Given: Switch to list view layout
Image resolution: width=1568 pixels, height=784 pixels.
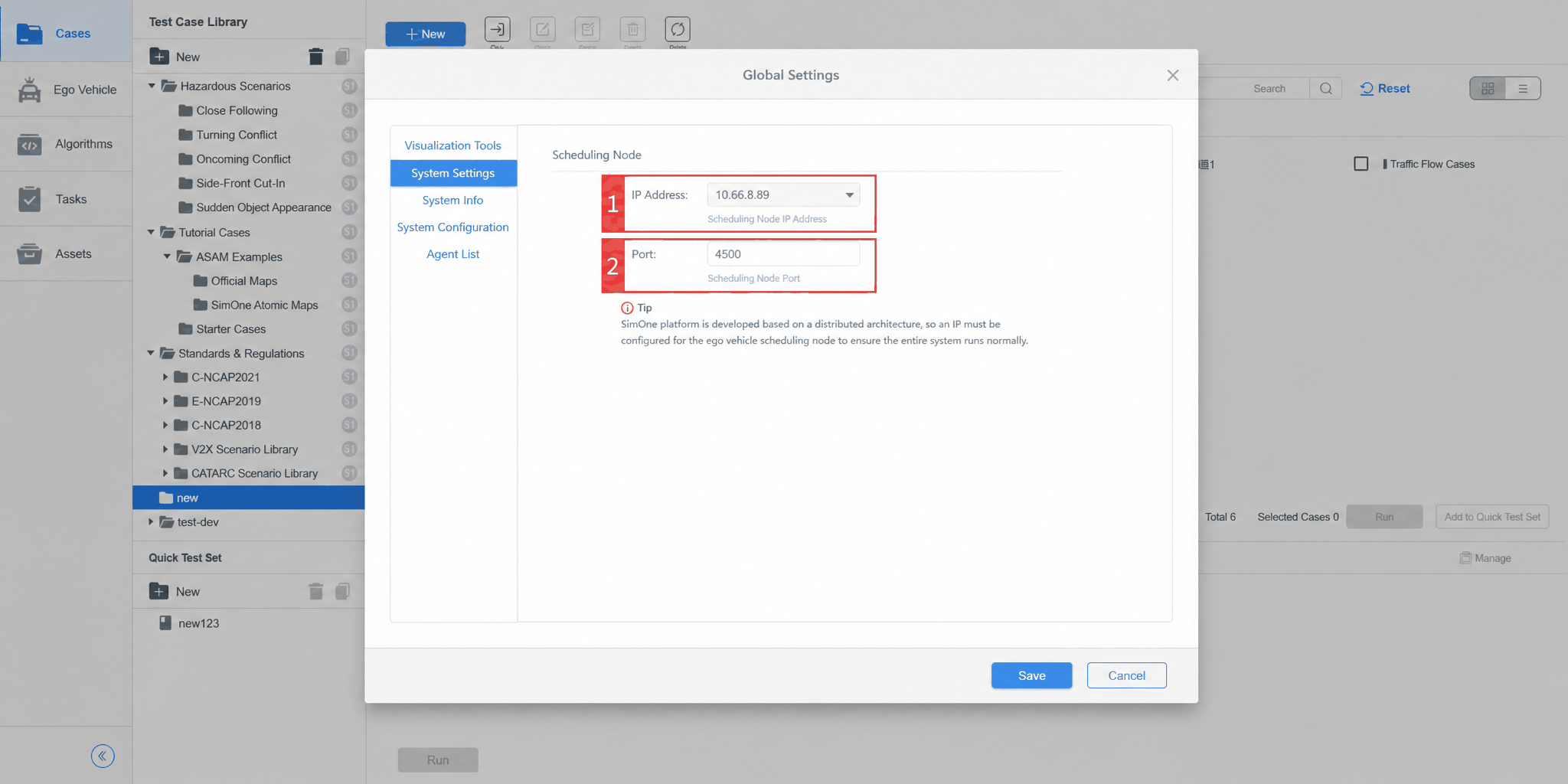Looking at the screenshot, I should point(1523,89).
